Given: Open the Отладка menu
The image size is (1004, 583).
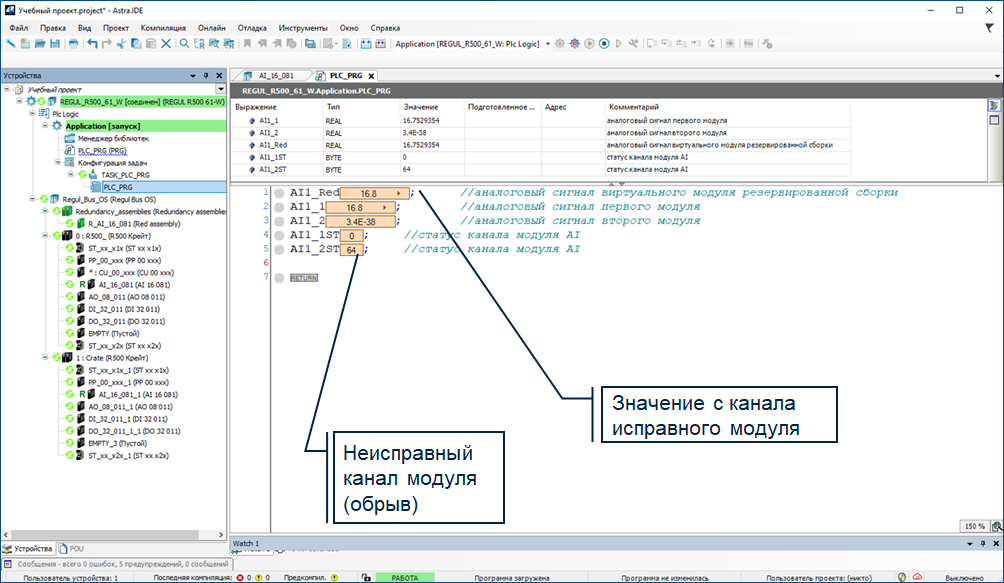Looking at the screenshot, I should coord(253,28).
